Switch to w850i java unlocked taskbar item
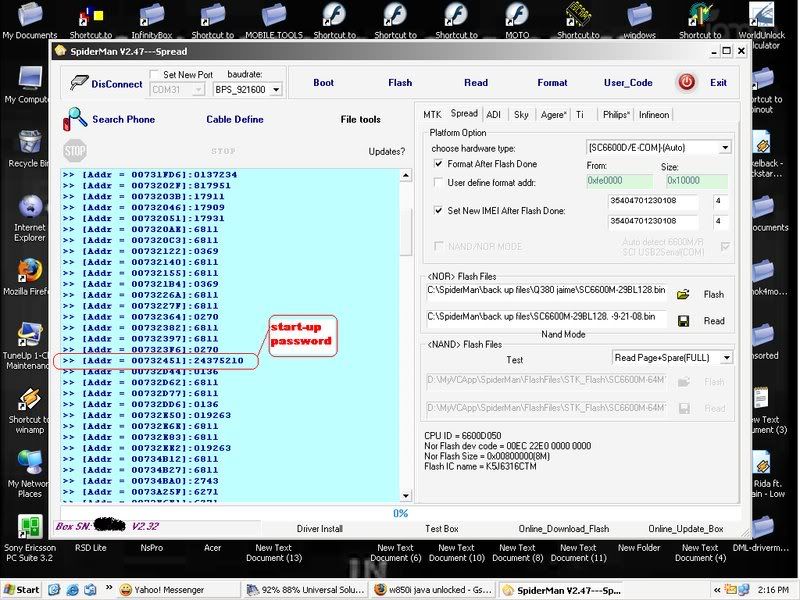 click(432, 590)
